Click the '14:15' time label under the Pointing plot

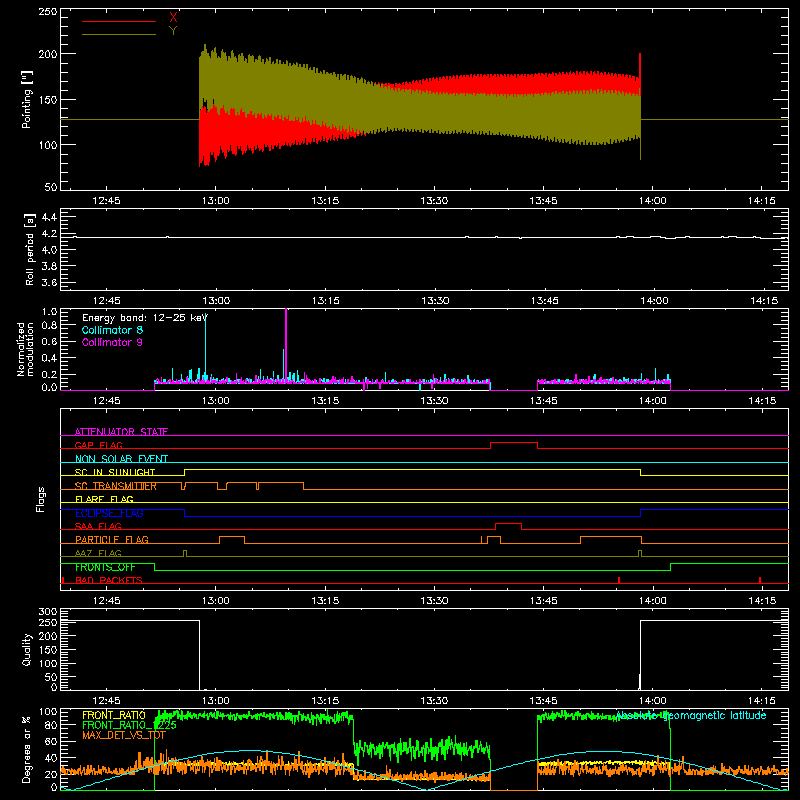tap(762, 201)
